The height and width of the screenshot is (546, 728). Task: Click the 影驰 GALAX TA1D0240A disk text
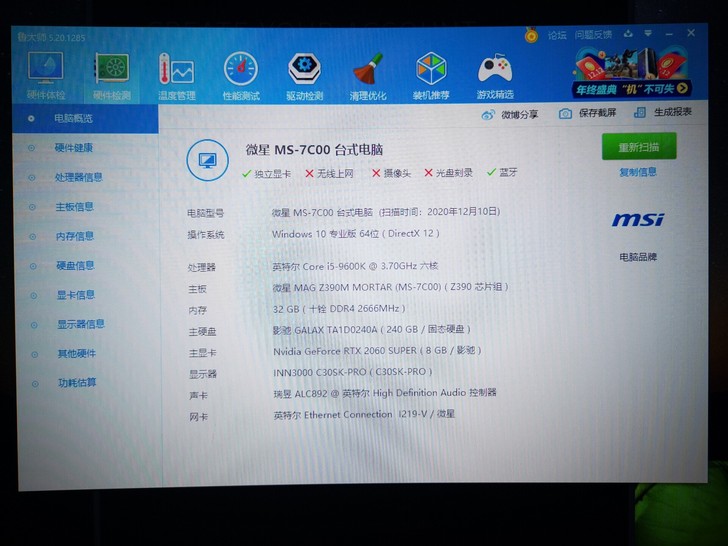coord(372,330)
